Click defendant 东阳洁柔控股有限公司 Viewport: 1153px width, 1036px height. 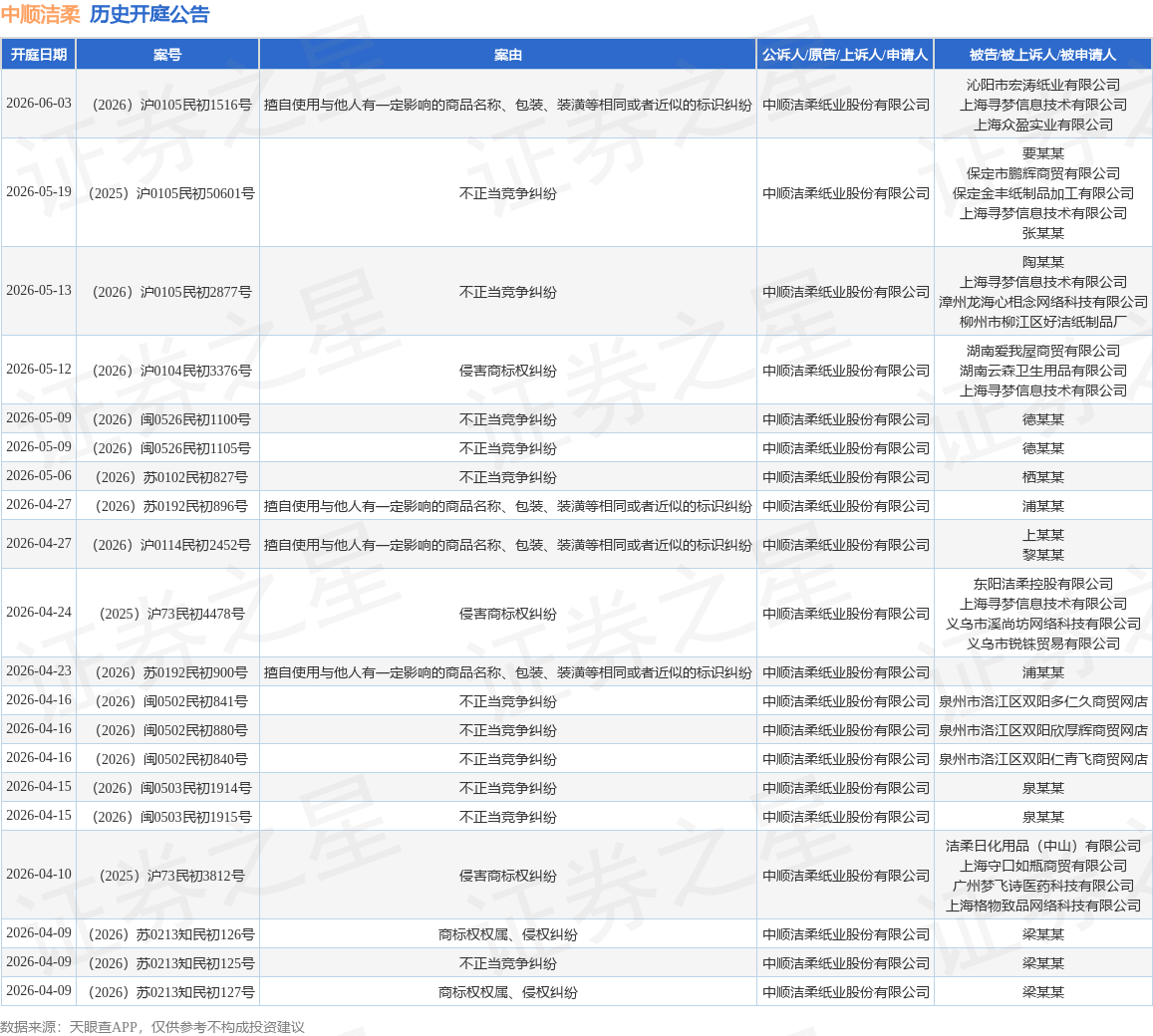(1042, 584)
